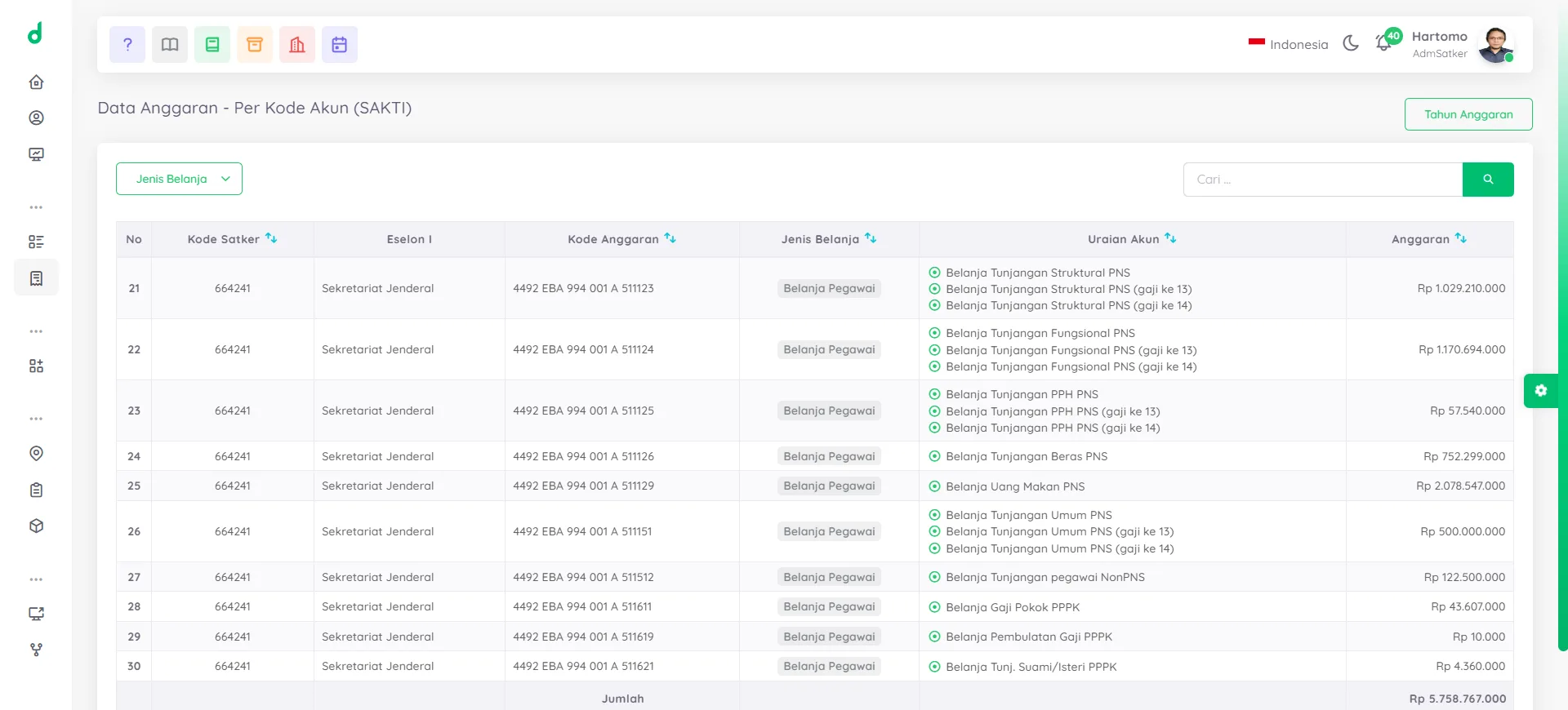Select active receipt document icon in sidebar
This screenshot has width=1568, height=710.
pos(36,278)
